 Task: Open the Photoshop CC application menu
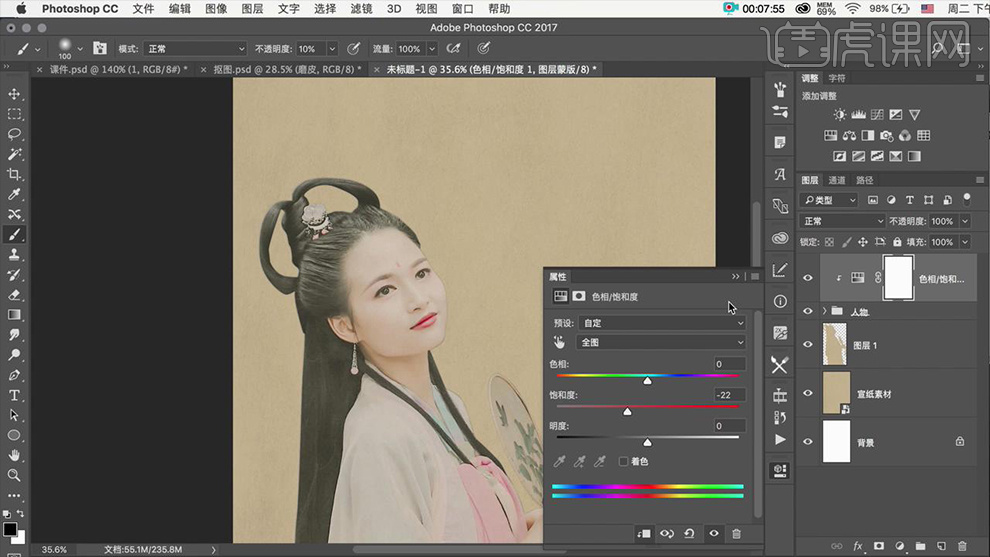click(80, 9)
